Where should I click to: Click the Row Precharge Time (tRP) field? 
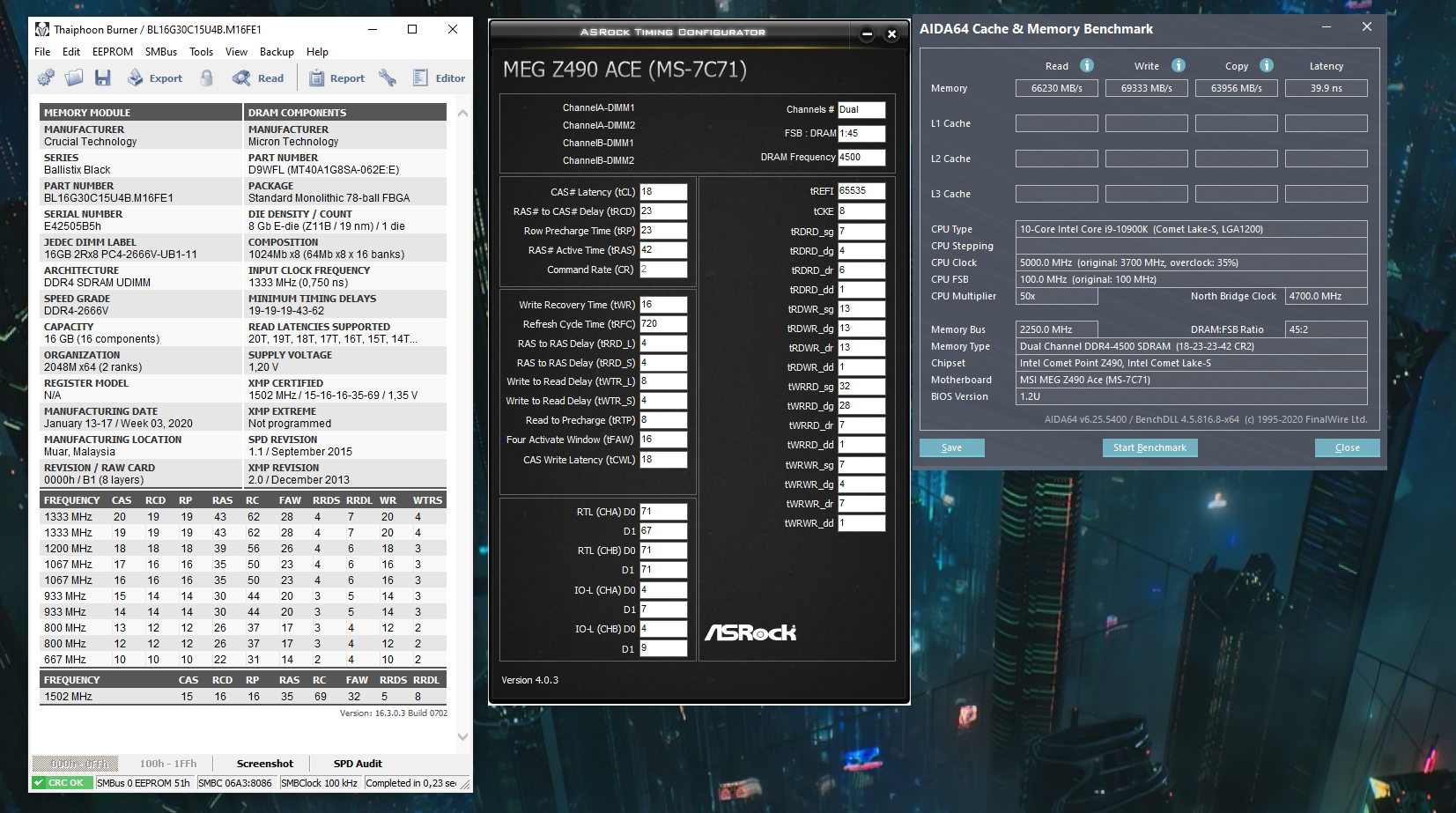coord(663,231)
